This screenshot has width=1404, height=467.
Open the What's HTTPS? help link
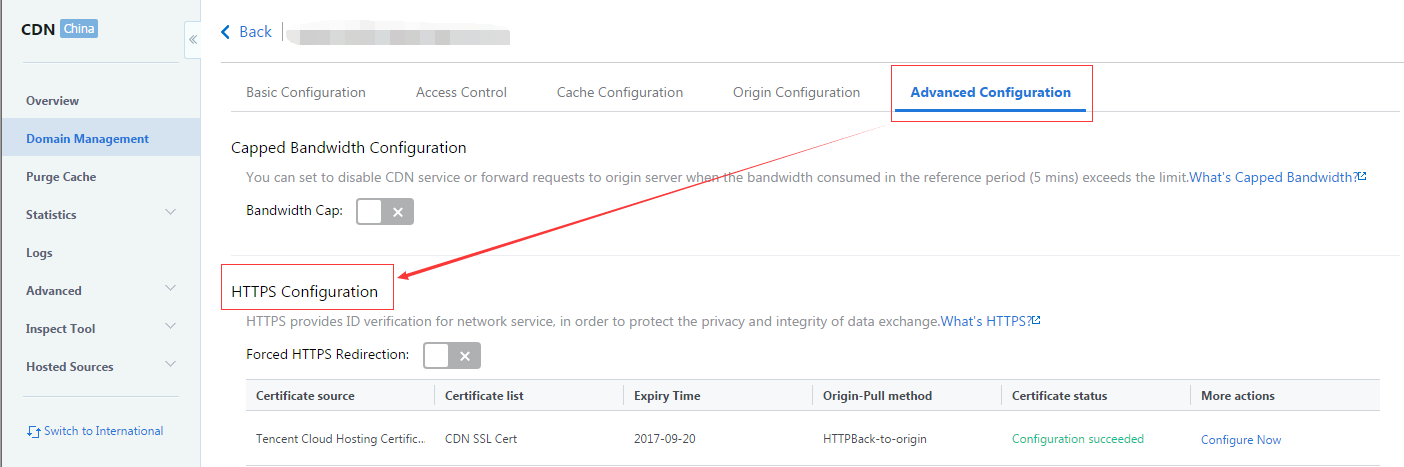[x=985, y=321]
